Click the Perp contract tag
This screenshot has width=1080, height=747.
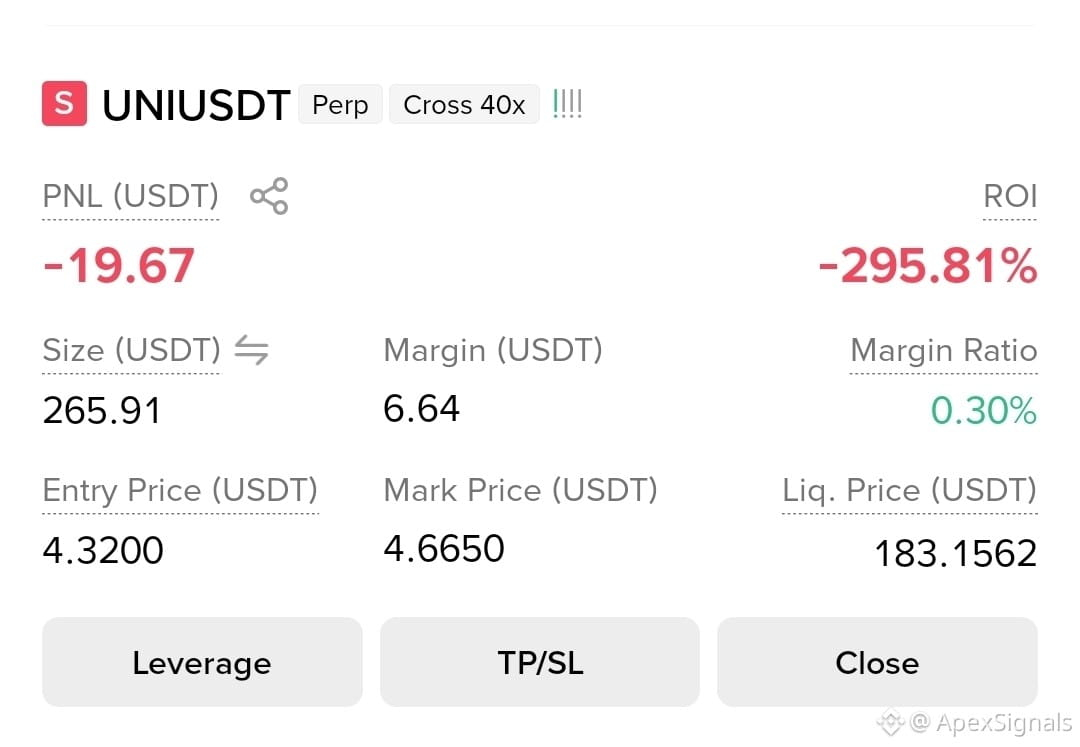pyautogui.click(x=340, y=105)
